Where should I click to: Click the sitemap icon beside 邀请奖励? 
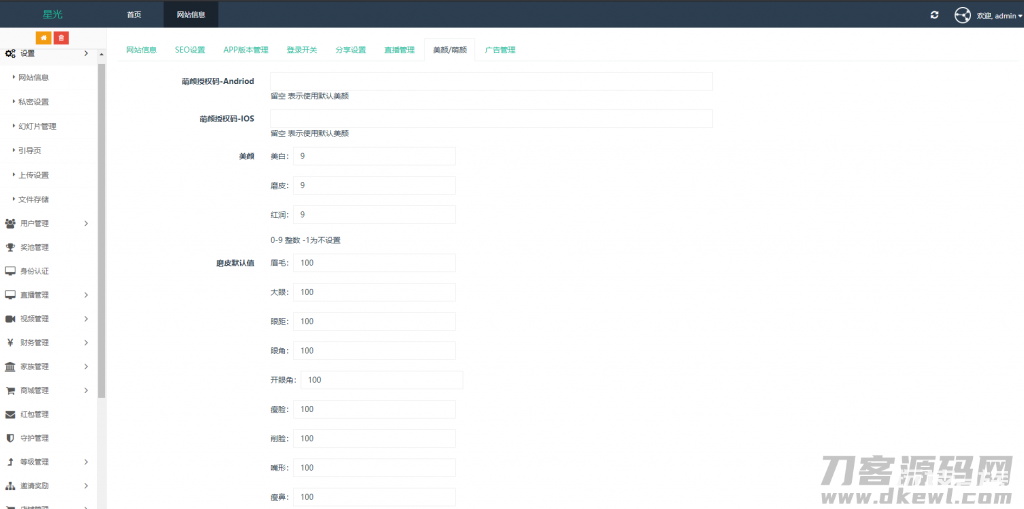(x=10, y=486)
